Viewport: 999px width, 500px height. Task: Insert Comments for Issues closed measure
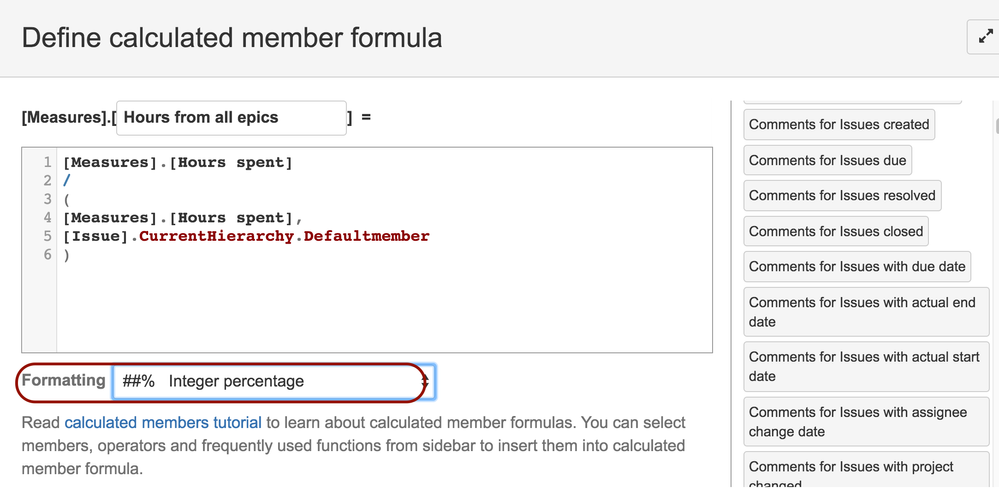(836, 231)
